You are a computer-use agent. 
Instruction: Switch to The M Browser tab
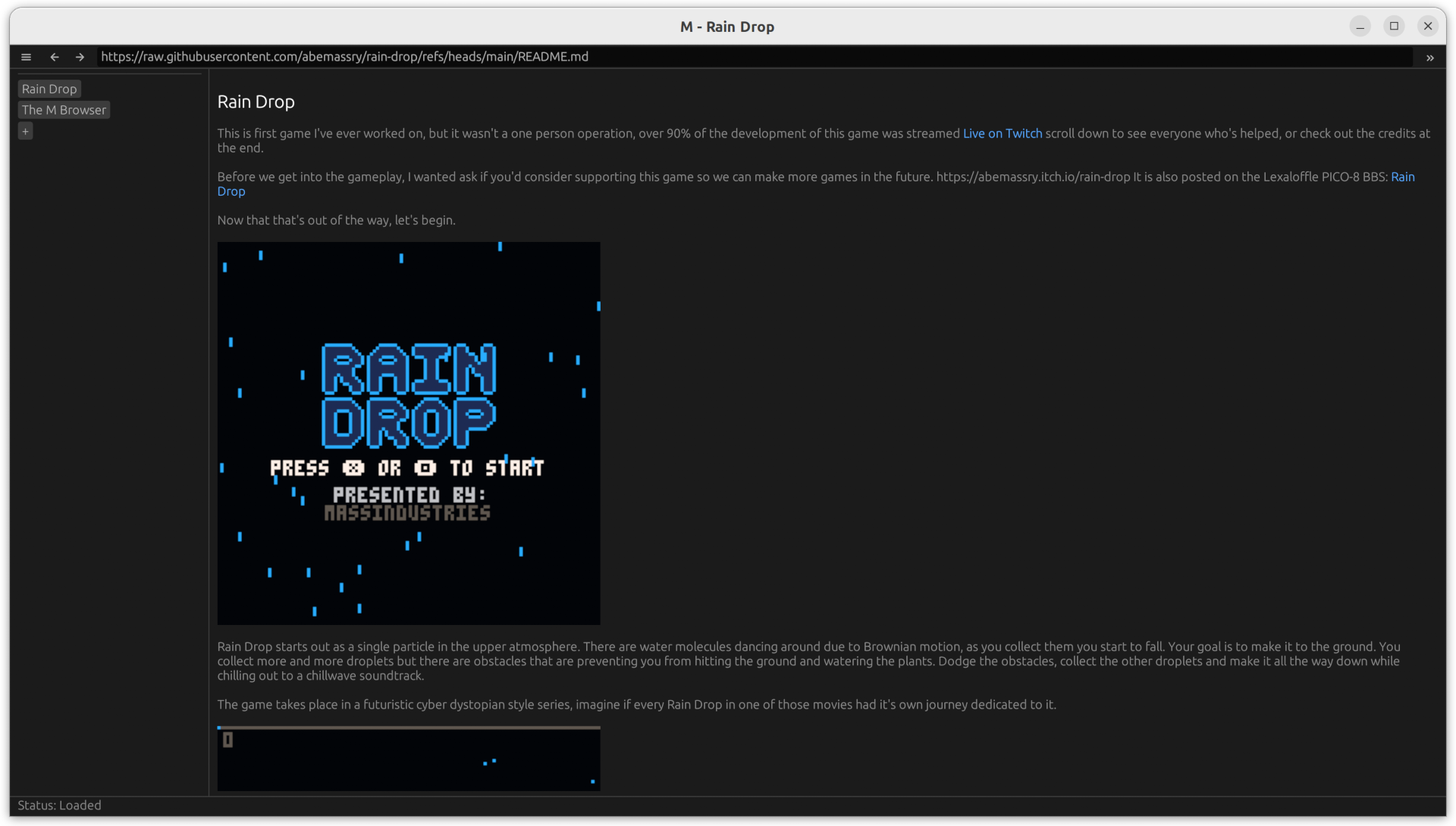64,109
